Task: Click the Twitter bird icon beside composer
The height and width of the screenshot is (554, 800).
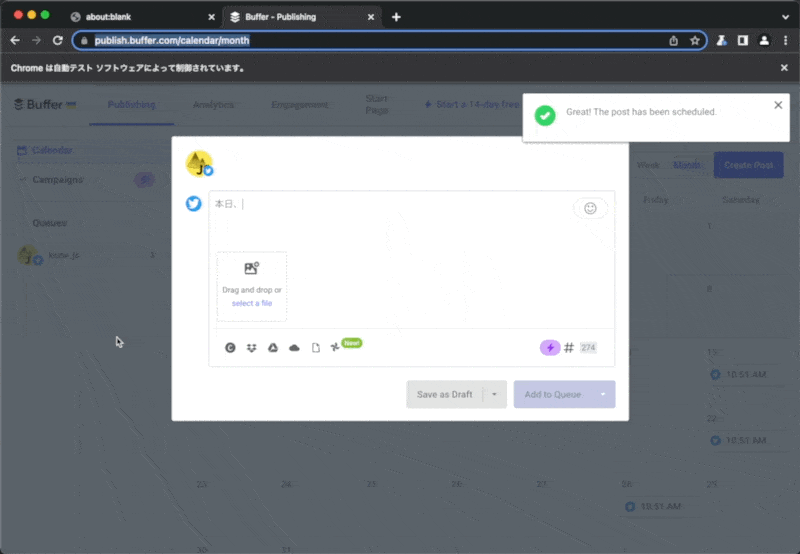Action: tap(193, 204)
